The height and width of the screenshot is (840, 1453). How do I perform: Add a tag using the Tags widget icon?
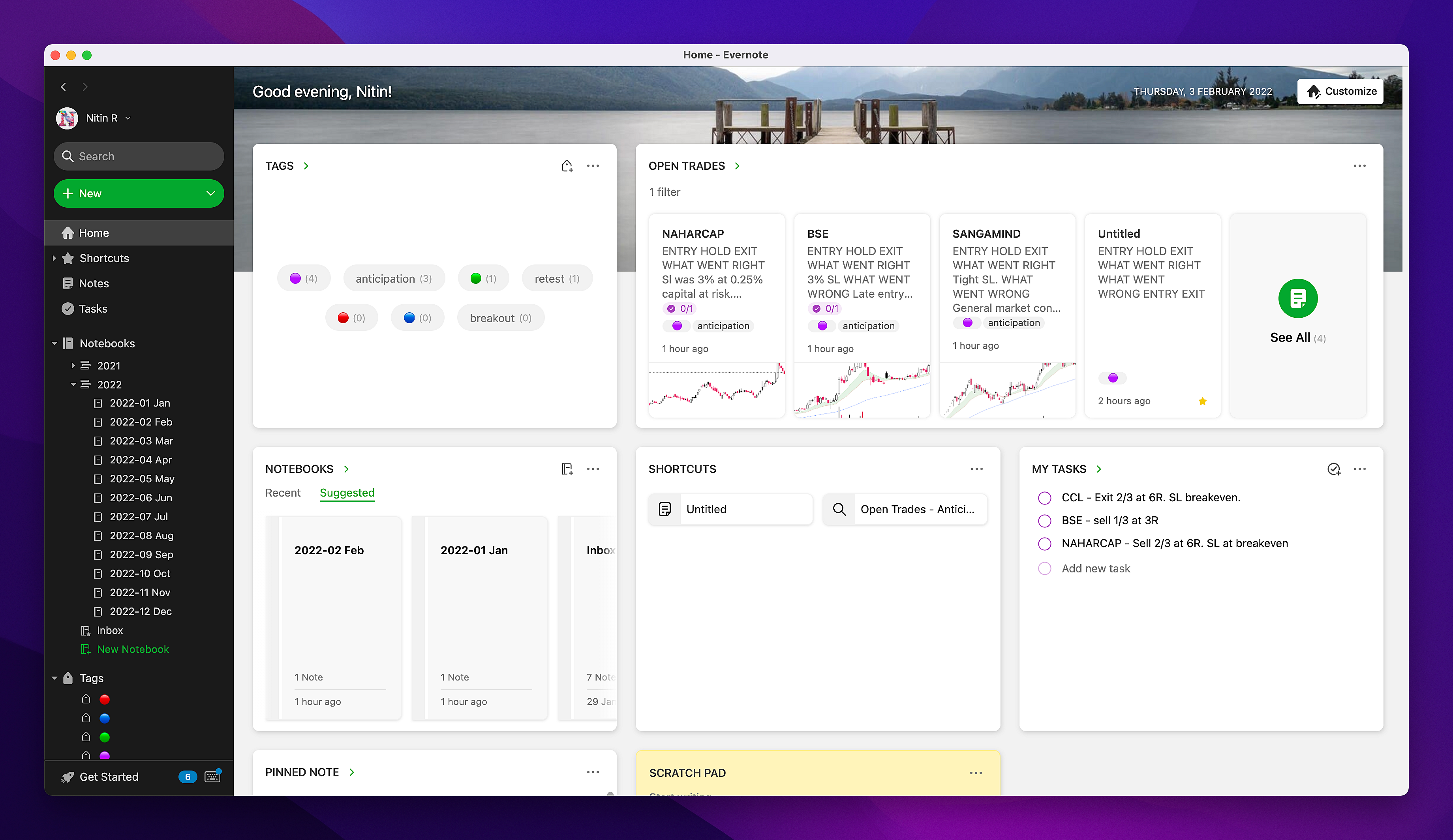(x=567, y=166)
